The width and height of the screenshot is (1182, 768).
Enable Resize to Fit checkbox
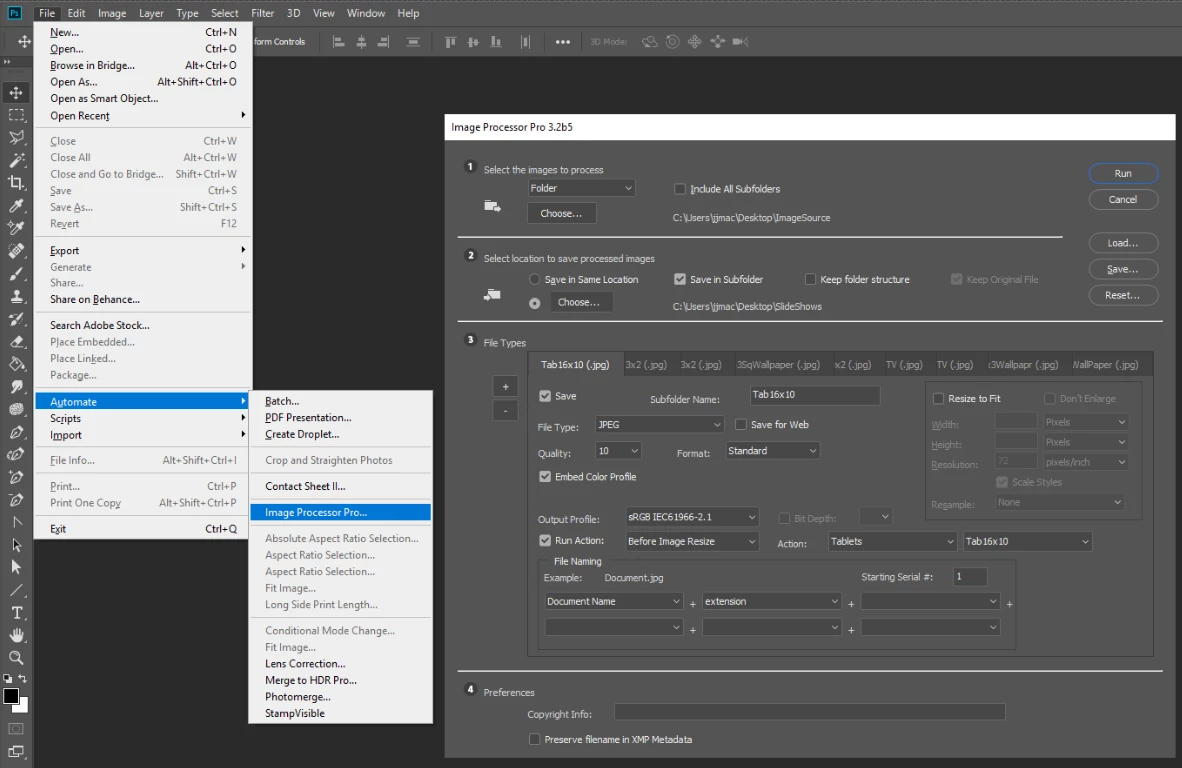pos(939,399)
